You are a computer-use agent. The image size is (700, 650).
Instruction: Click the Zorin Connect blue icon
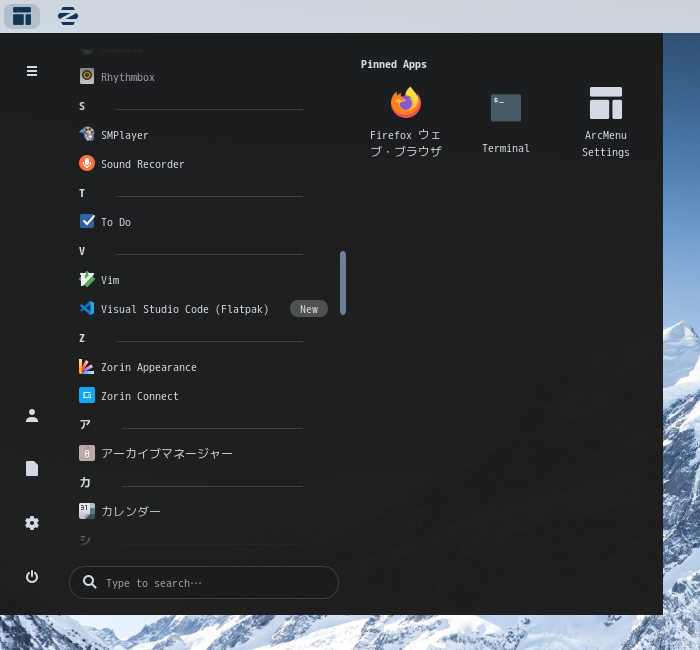pyautogui.click(x=87, y=396)
